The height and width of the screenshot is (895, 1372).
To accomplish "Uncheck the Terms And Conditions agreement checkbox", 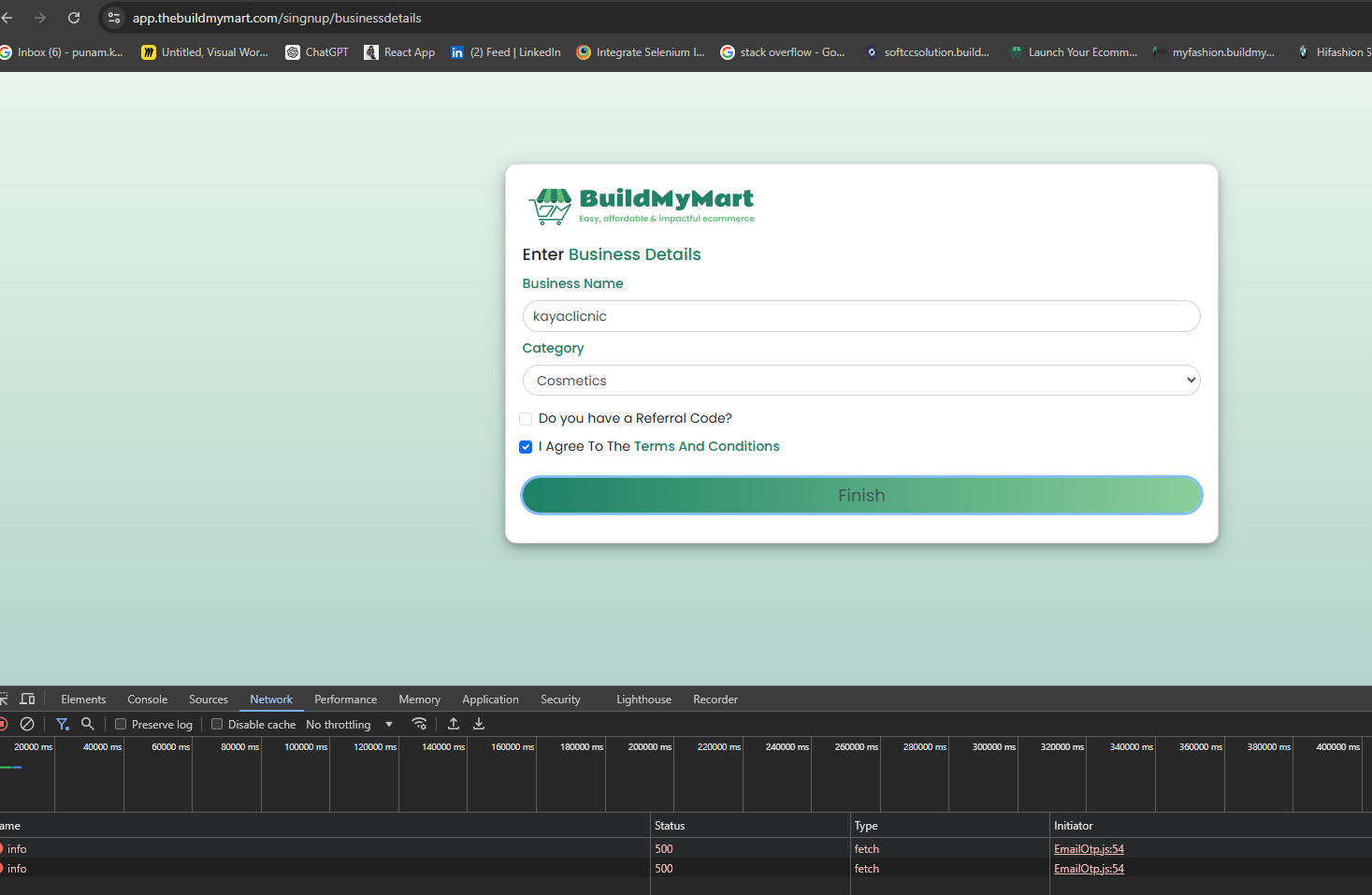I will (526, 447).
